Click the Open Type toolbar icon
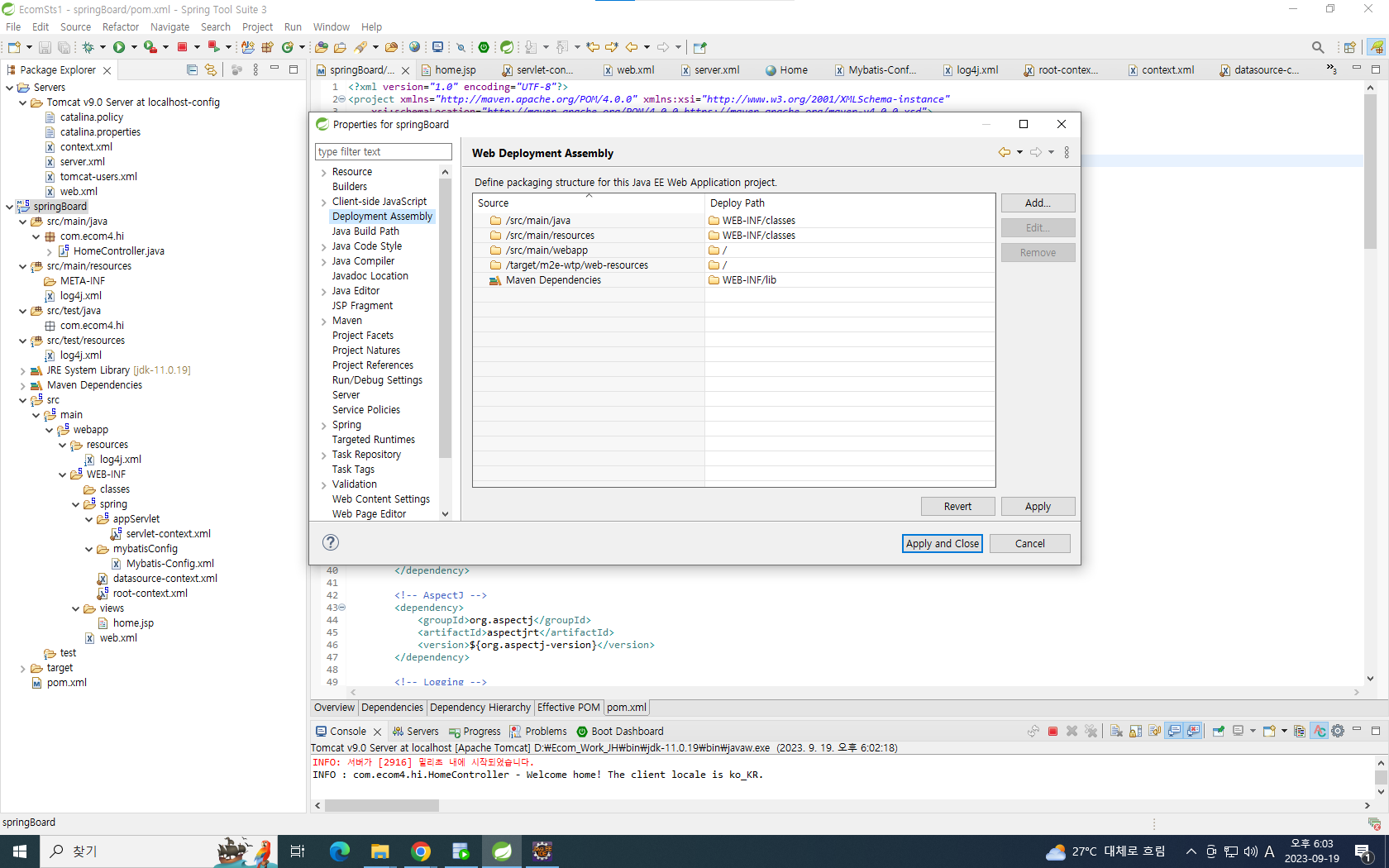1389x868 pixels. pos(321,47)
